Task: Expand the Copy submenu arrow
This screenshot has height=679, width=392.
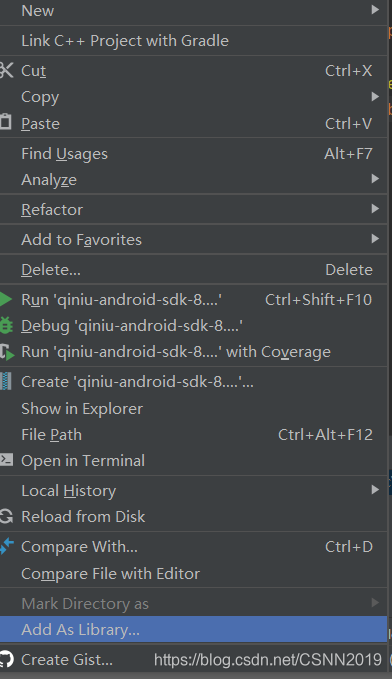Action: (375, 97)
